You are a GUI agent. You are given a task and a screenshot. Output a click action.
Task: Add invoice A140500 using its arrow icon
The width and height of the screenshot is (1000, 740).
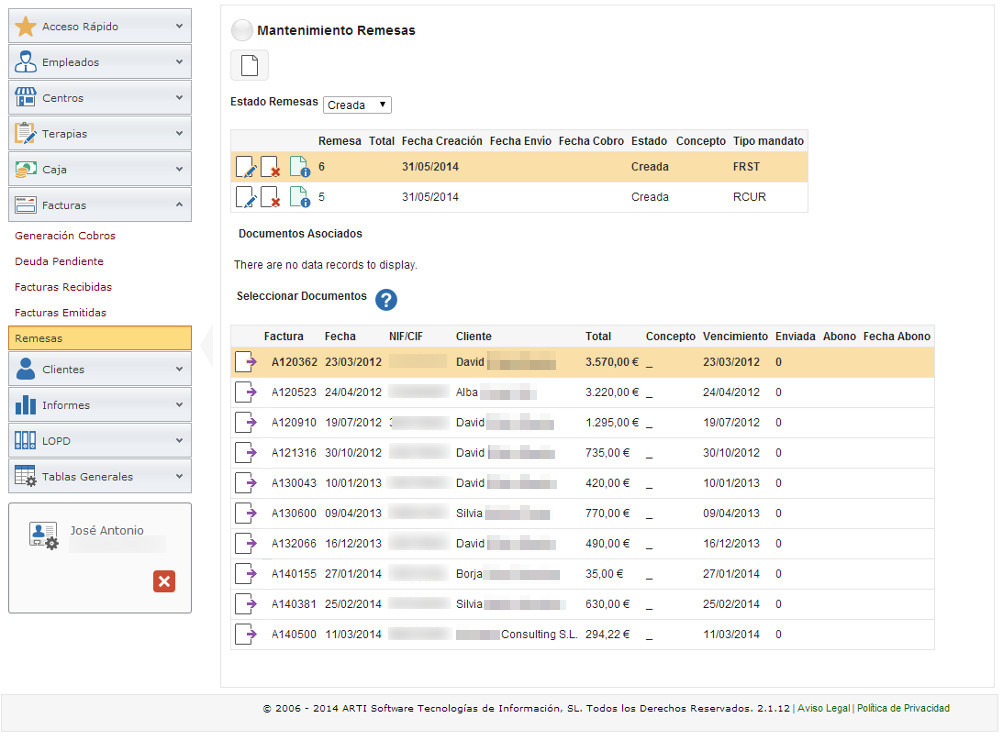click(246, 634)
